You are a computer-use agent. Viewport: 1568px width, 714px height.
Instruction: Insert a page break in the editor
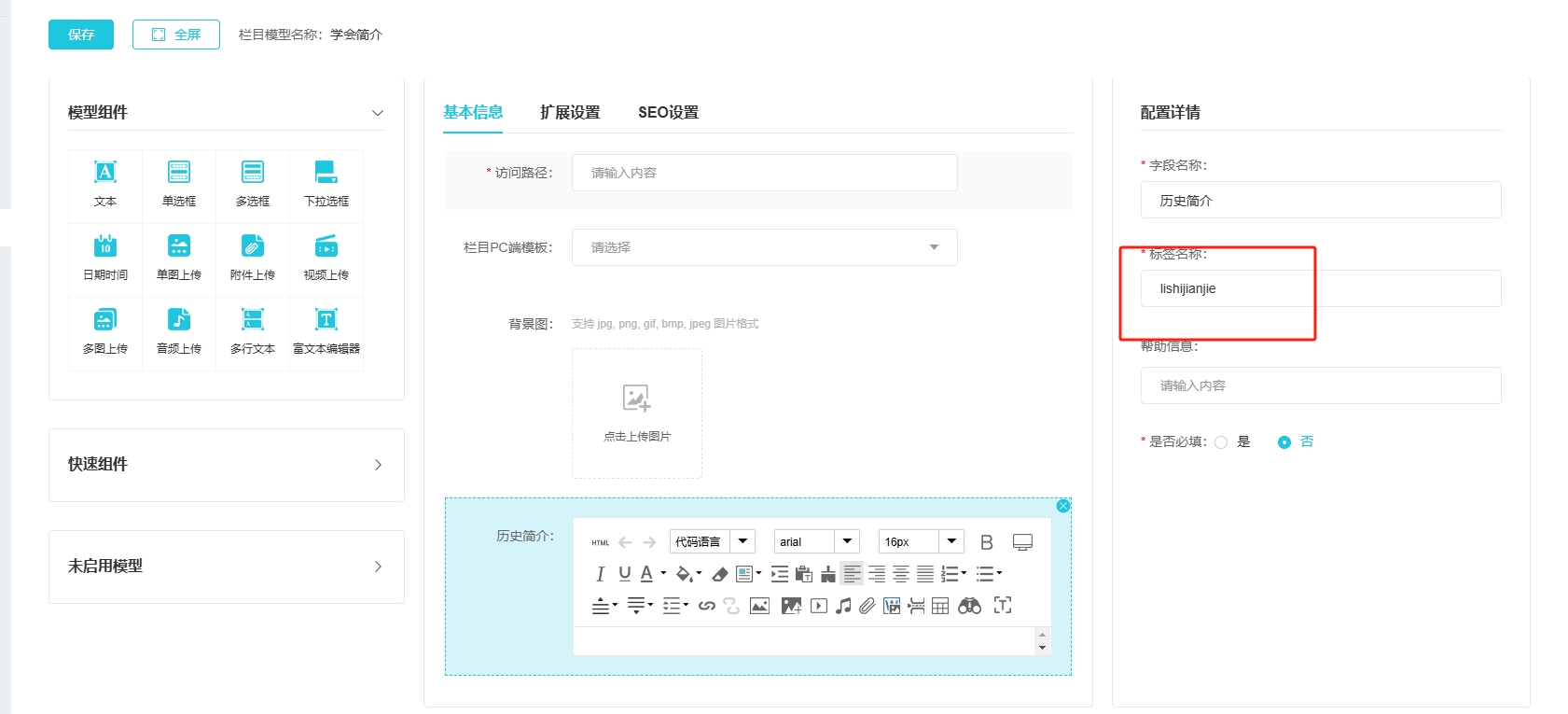(x=916, y=606)
